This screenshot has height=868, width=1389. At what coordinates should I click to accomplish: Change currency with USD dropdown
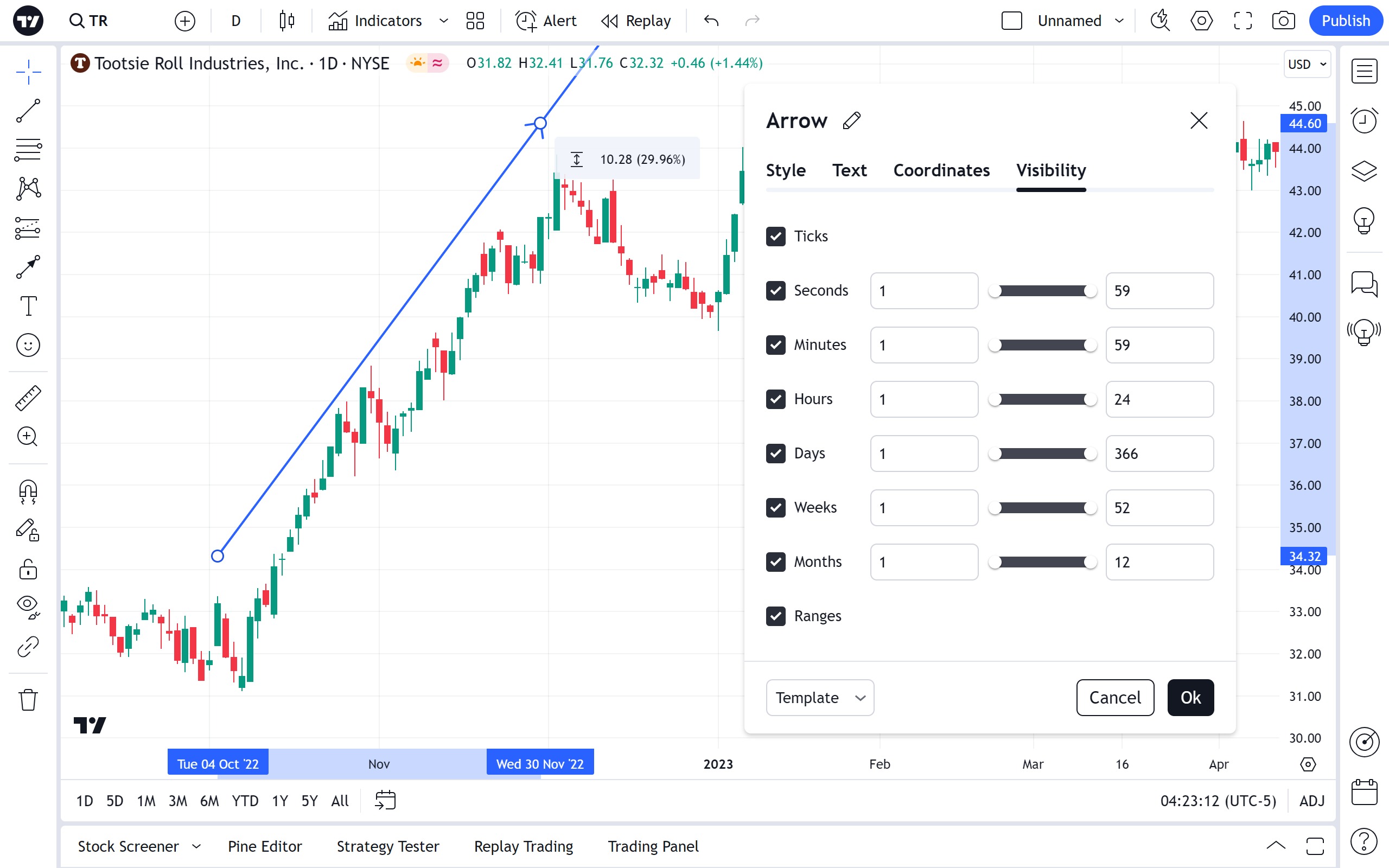pos(1308,65)
